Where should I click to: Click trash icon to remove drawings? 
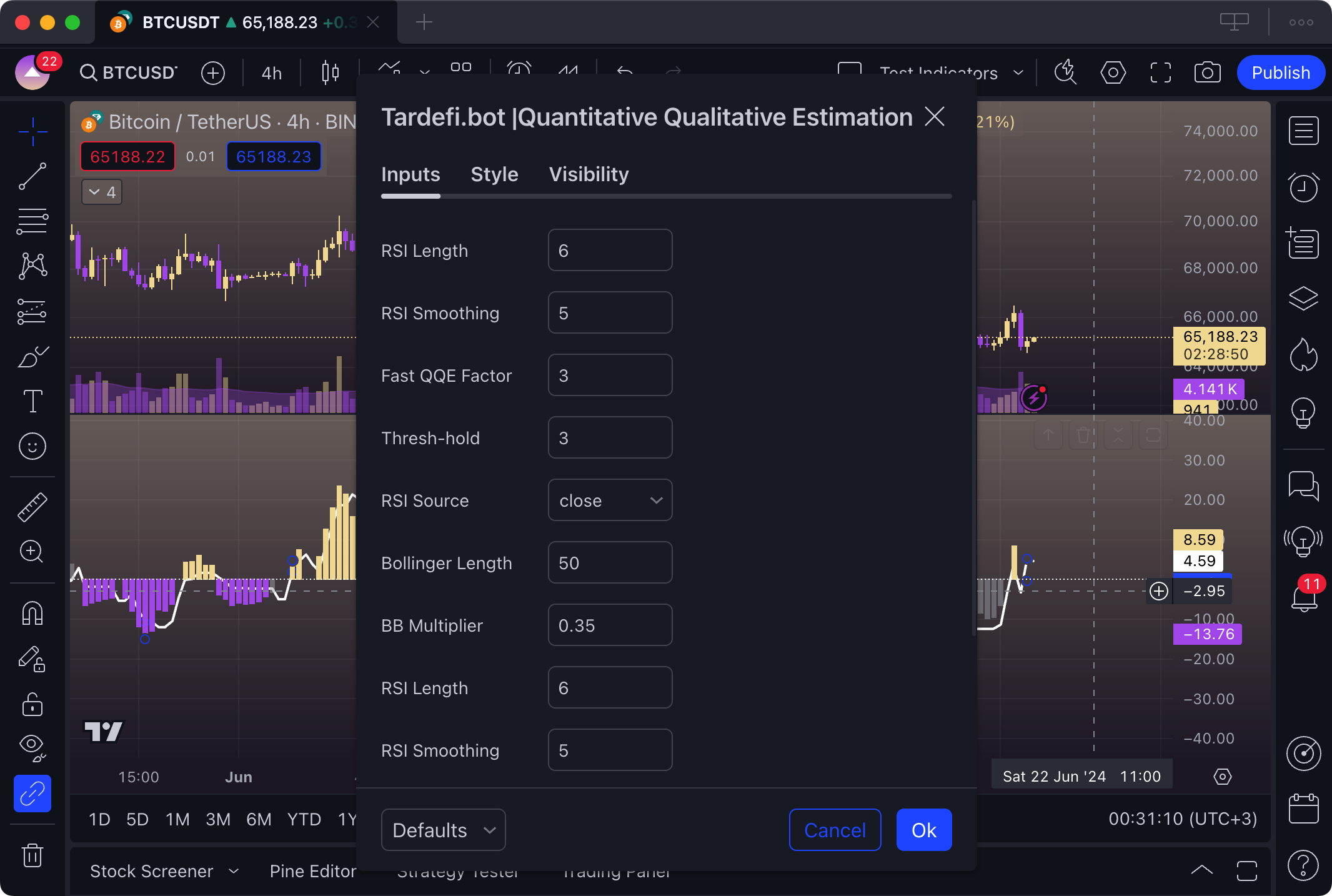coord(32,855)
